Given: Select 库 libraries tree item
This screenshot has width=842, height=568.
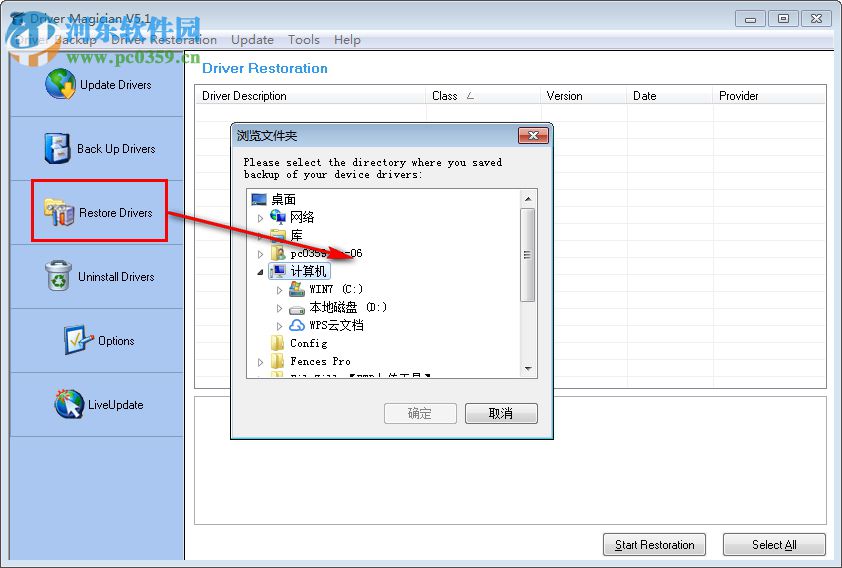Looking at the screenshot, I should click(296, 235).
